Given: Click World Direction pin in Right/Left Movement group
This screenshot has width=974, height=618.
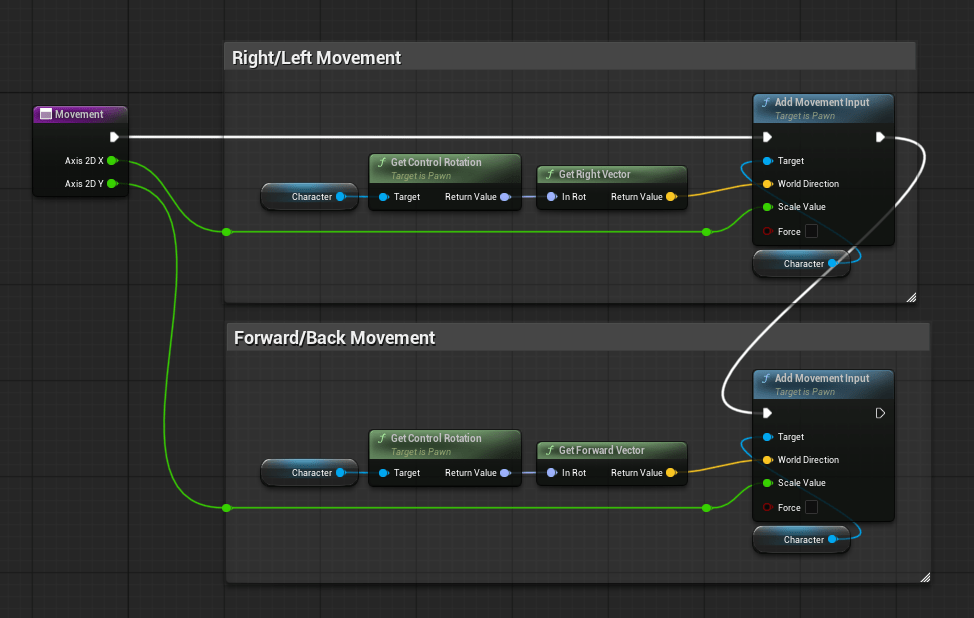Looking at the screenshot, I should (767, 184).
